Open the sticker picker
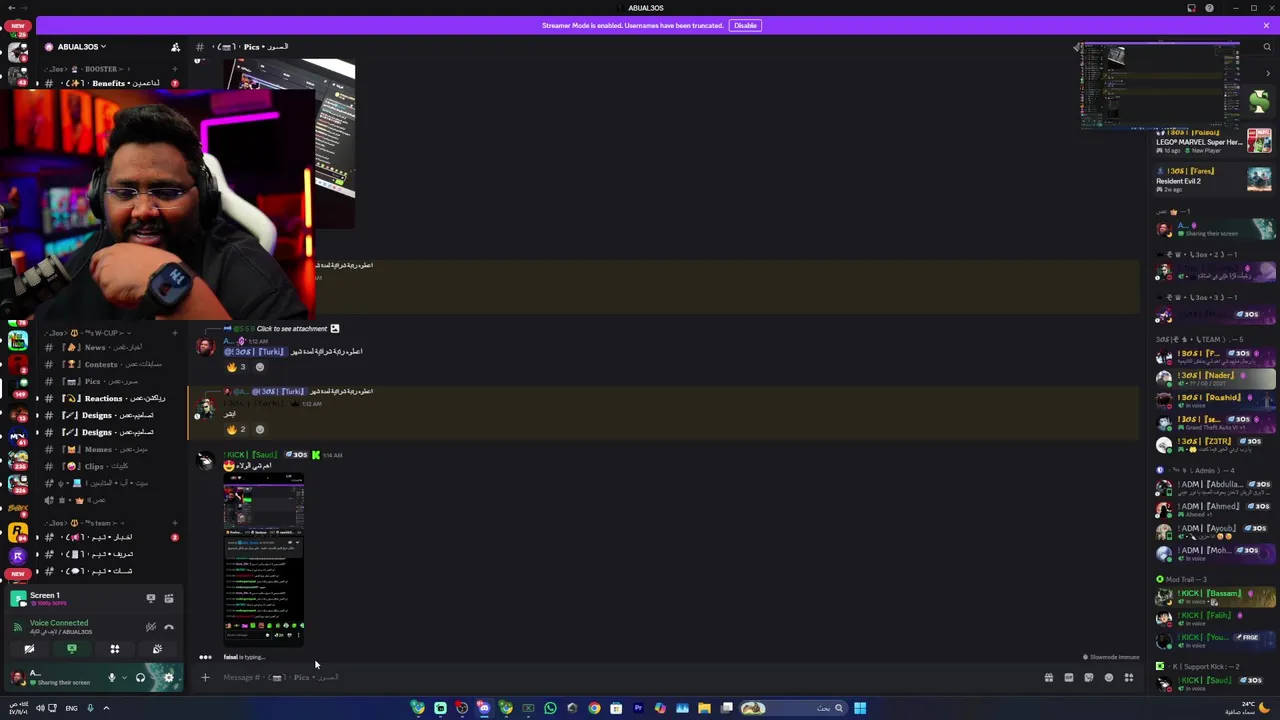1280x720 pixels. tap(1089, 678)
